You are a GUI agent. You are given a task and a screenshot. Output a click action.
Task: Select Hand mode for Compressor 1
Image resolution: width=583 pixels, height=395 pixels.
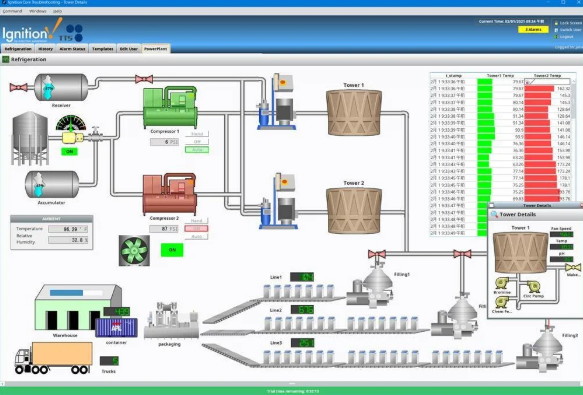click(x=197, y=134)
